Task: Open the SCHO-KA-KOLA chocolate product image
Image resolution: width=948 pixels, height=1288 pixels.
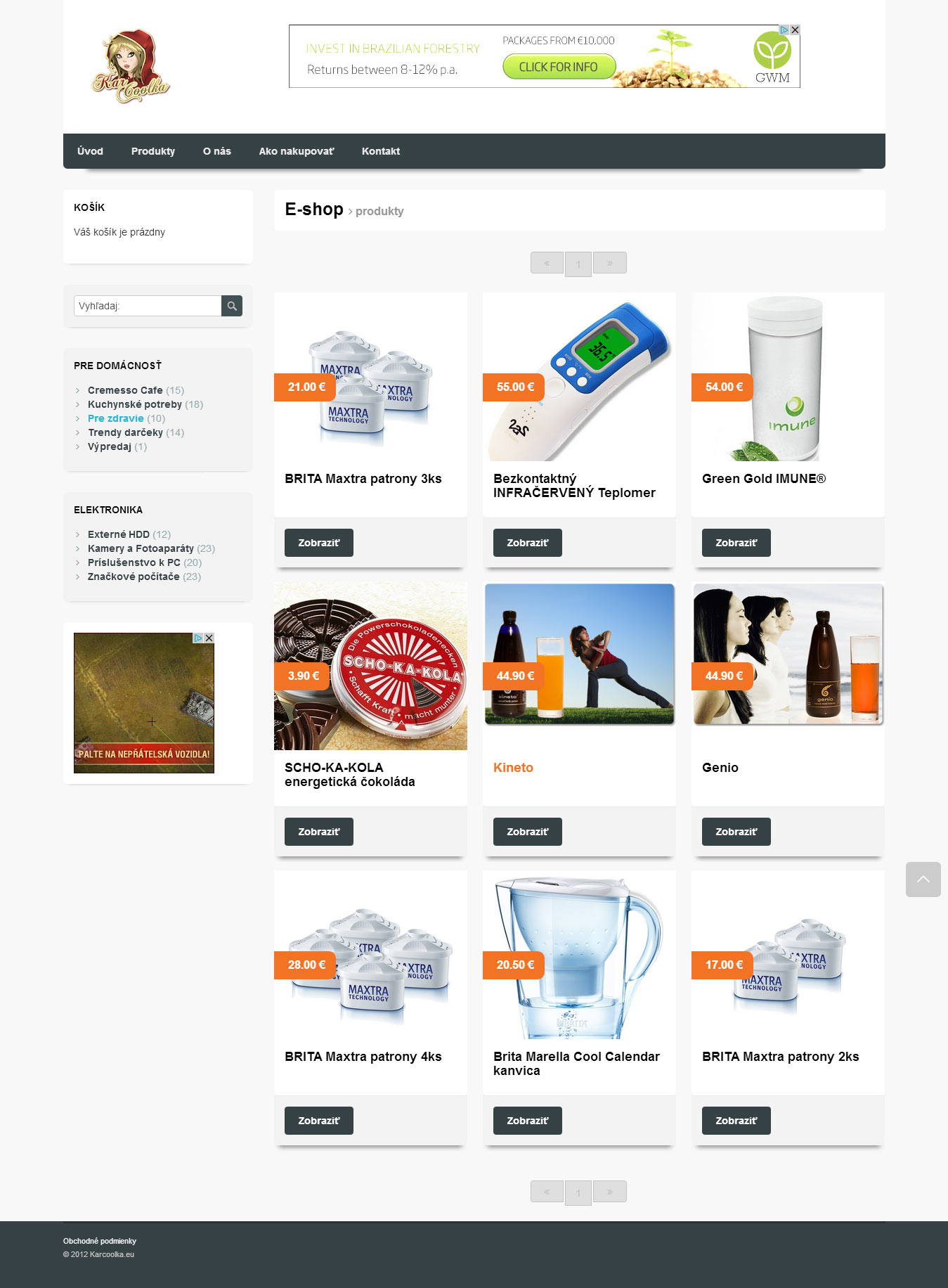Action: (370, 666)
